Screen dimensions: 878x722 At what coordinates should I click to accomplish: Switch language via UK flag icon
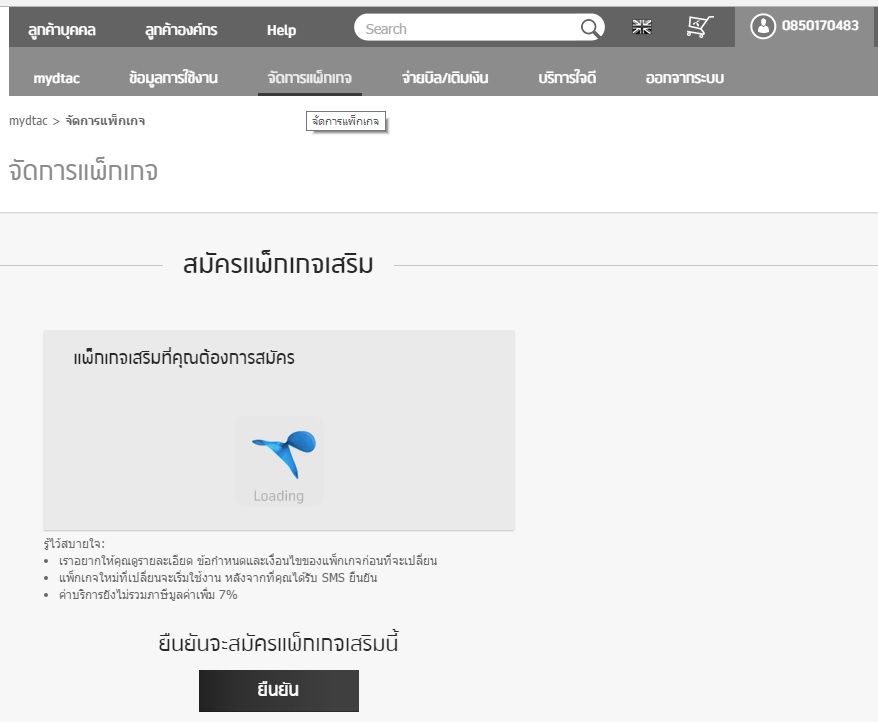click(x=642, y=26)
